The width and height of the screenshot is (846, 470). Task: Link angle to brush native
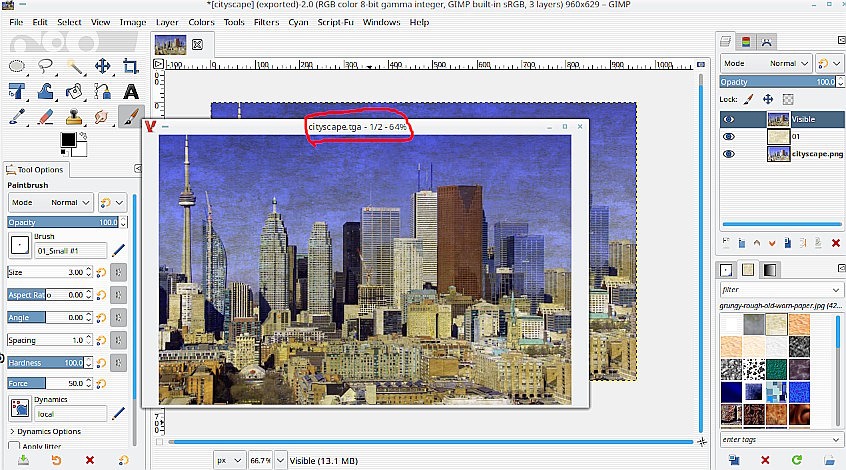pyautogui.click(x=118, y=318)
